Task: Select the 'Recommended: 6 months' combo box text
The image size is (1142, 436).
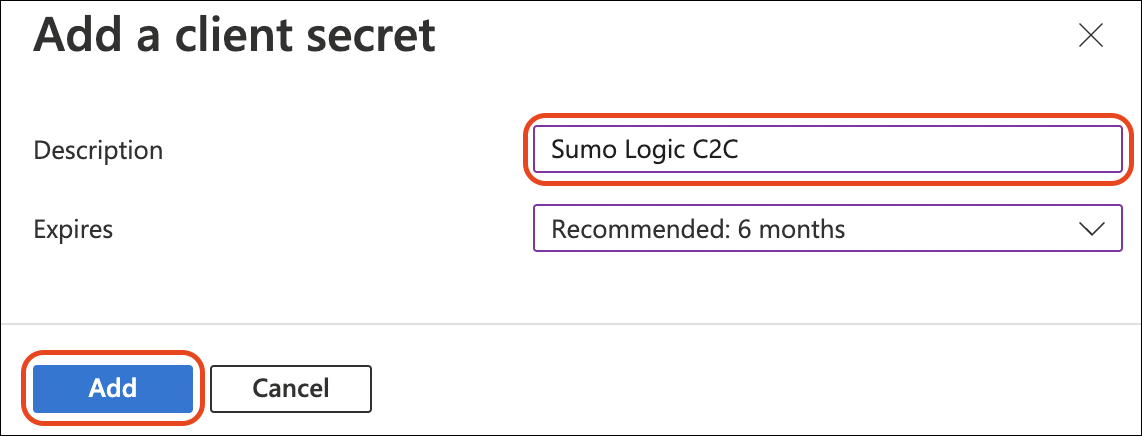Action: coord(698,229)
